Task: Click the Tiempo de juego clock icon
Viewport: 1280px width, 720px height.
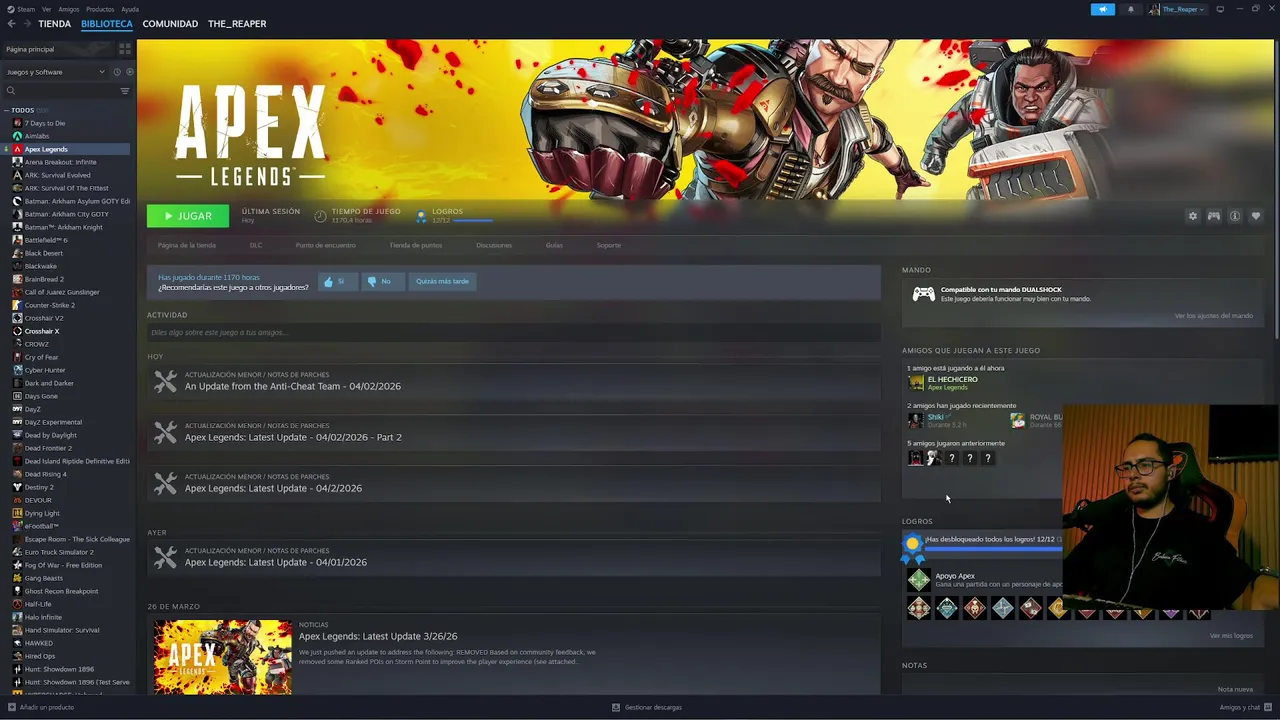Action: point(320,216)
